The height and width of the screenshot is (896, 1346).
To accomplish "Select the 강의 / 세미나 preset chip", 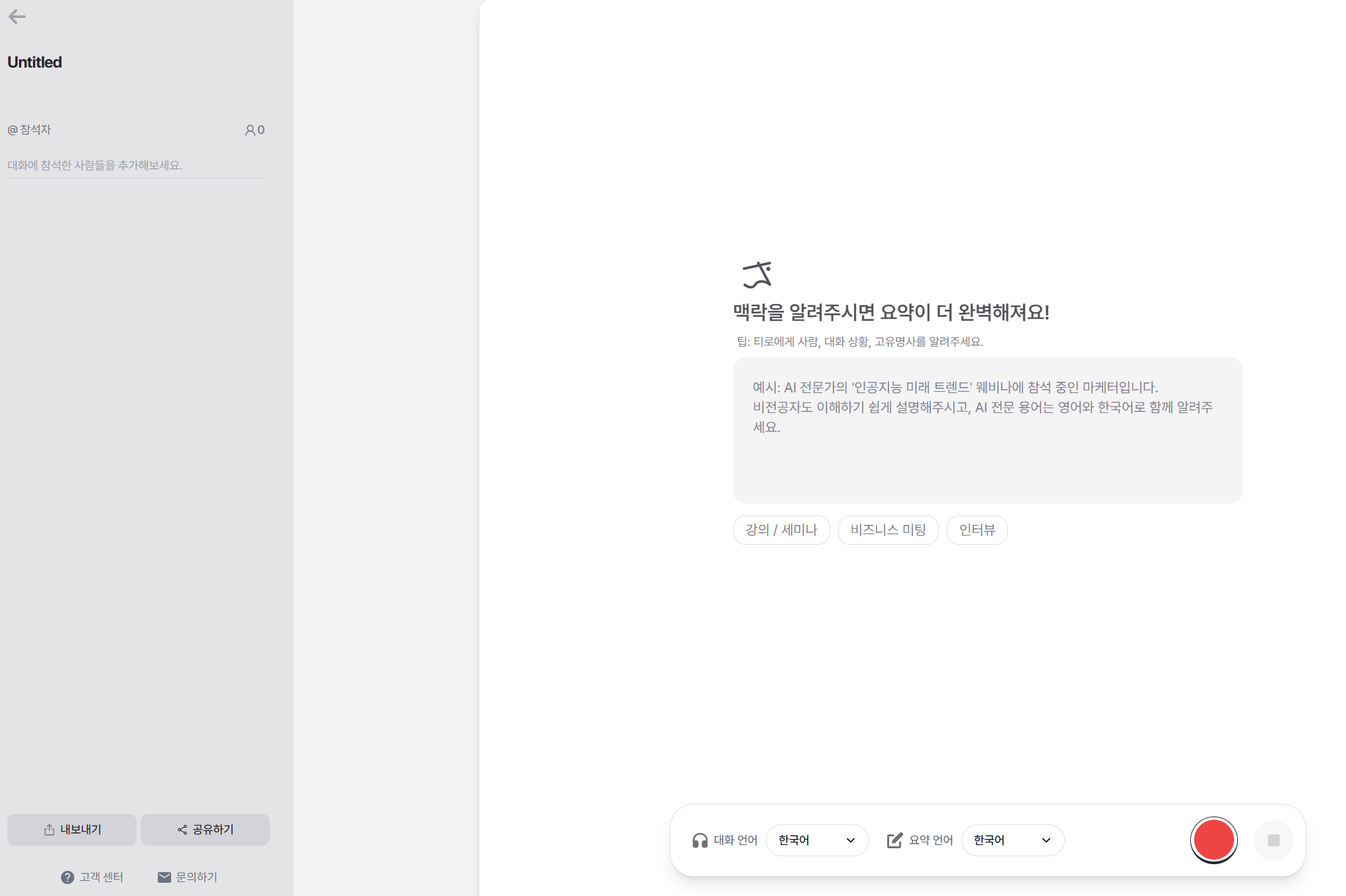I will click(781, 530).
